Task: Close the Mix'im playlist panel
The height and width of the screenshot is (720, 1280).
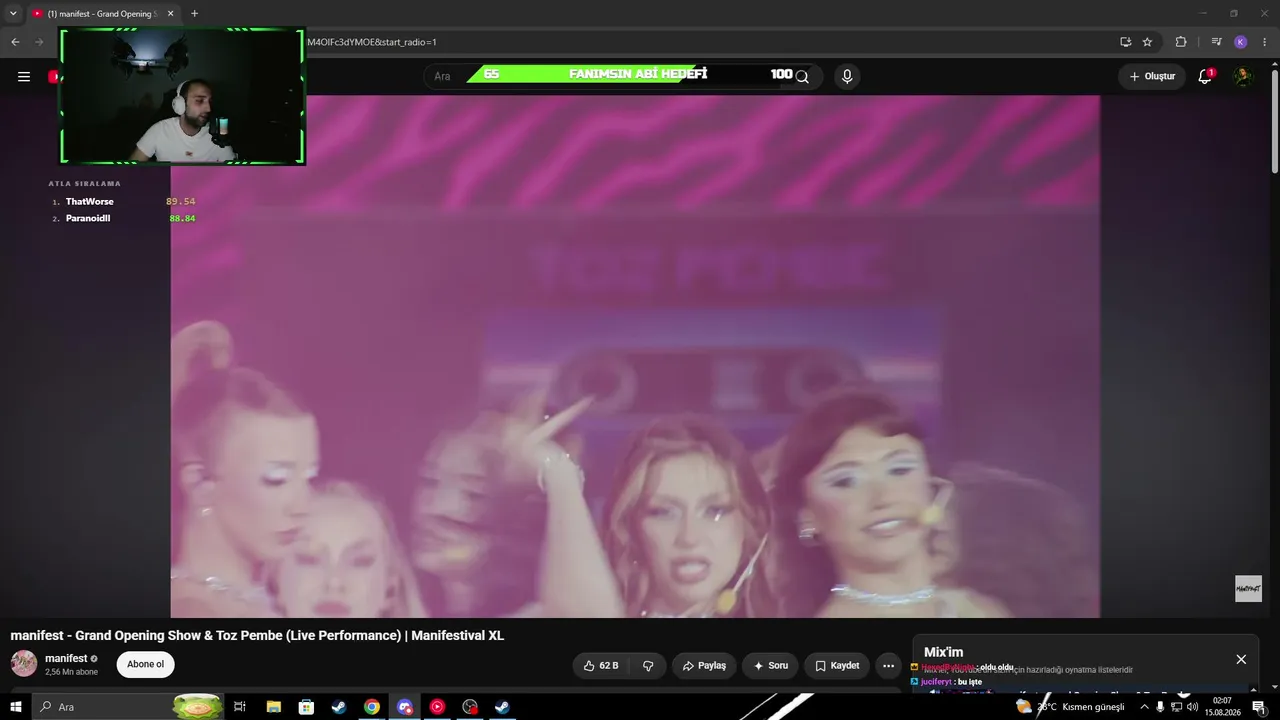Action: click(1241, 659)
